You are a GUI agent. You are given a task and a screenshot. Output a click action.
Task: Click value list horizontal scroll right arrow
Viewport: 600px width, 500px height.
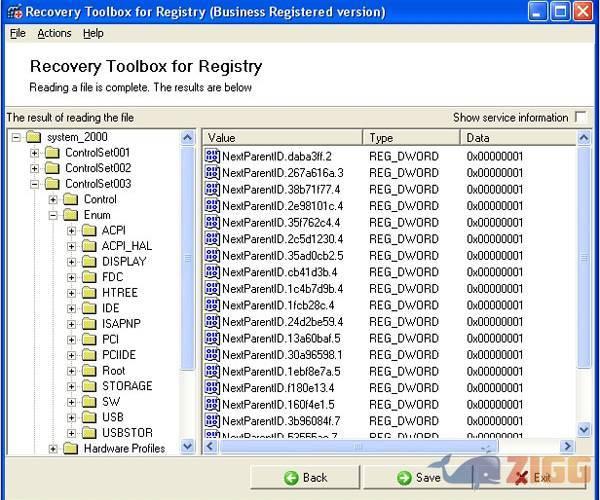click(x=567, y=446)
